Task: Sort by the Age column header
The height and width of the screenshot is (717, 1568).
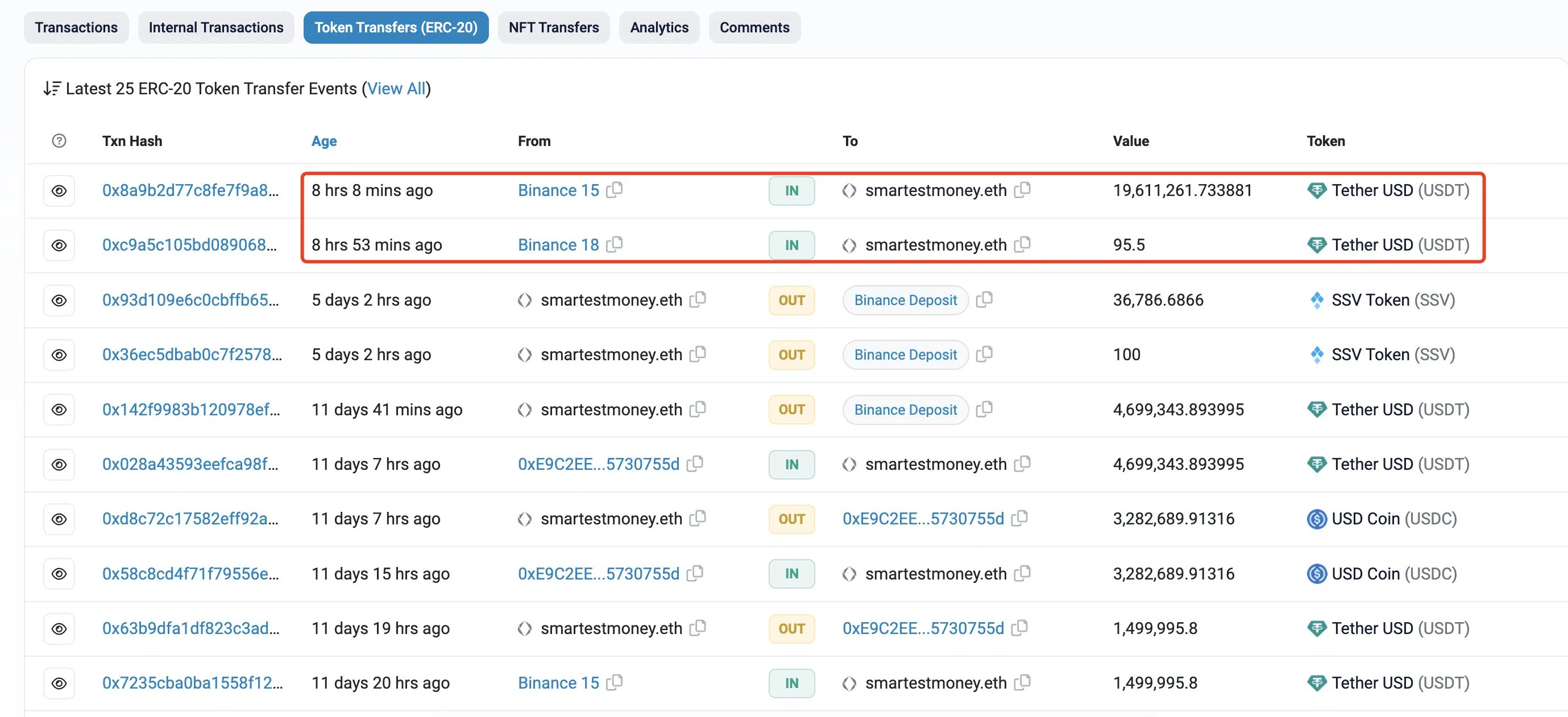Action: click(324, 141)
